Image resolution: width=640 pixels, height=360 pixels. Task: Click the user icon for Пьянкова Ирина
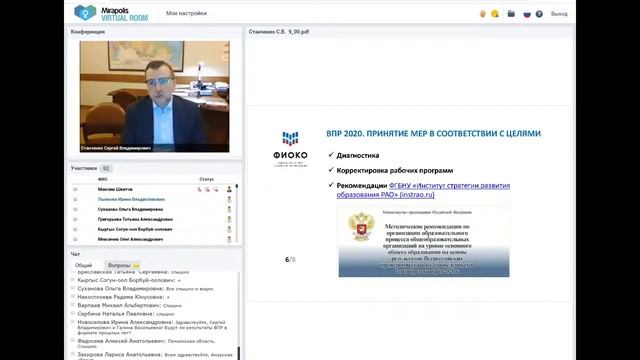tap(229, 199)
